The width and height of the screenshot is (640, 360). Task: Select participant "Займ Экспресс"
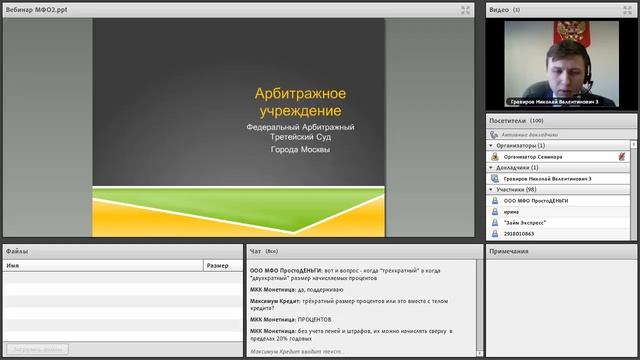tap(558, 223)
